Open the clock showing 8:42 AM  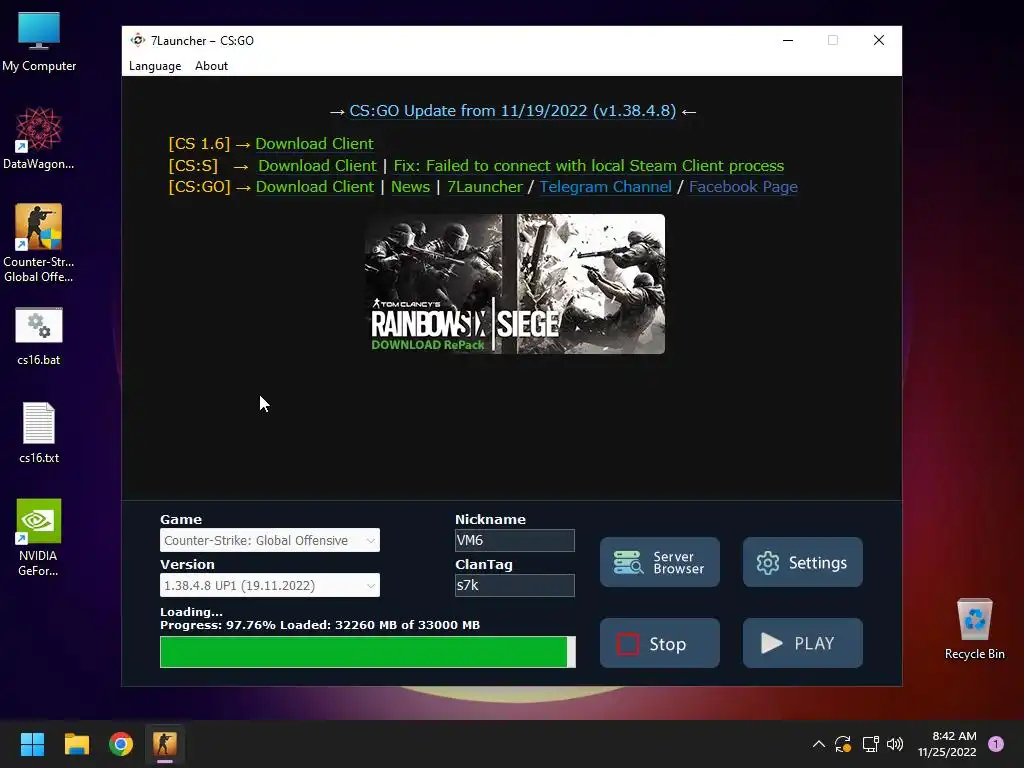coord(947,744)
